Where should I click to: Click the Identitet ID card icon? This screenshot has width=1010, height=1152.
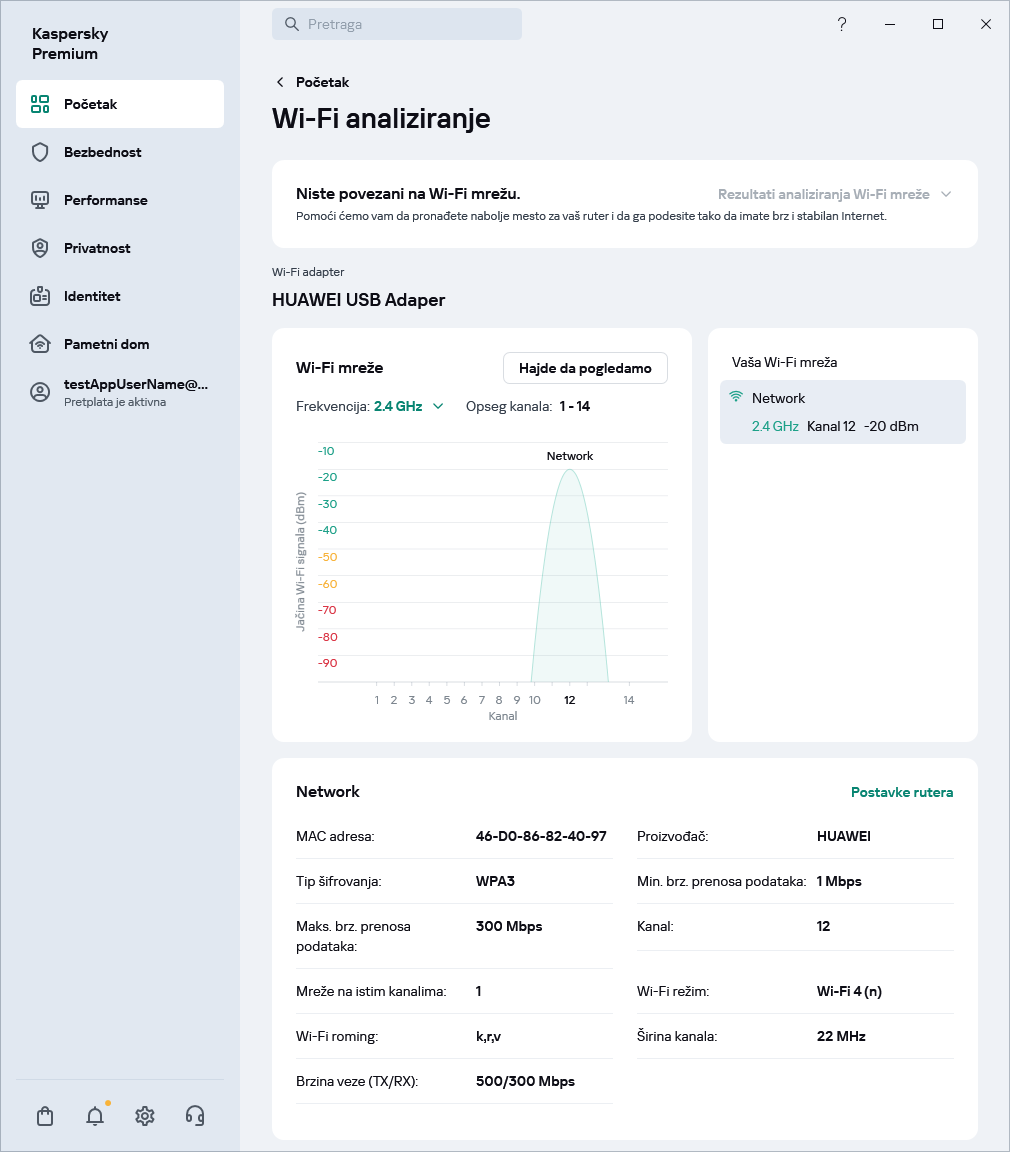pos(40,296)
